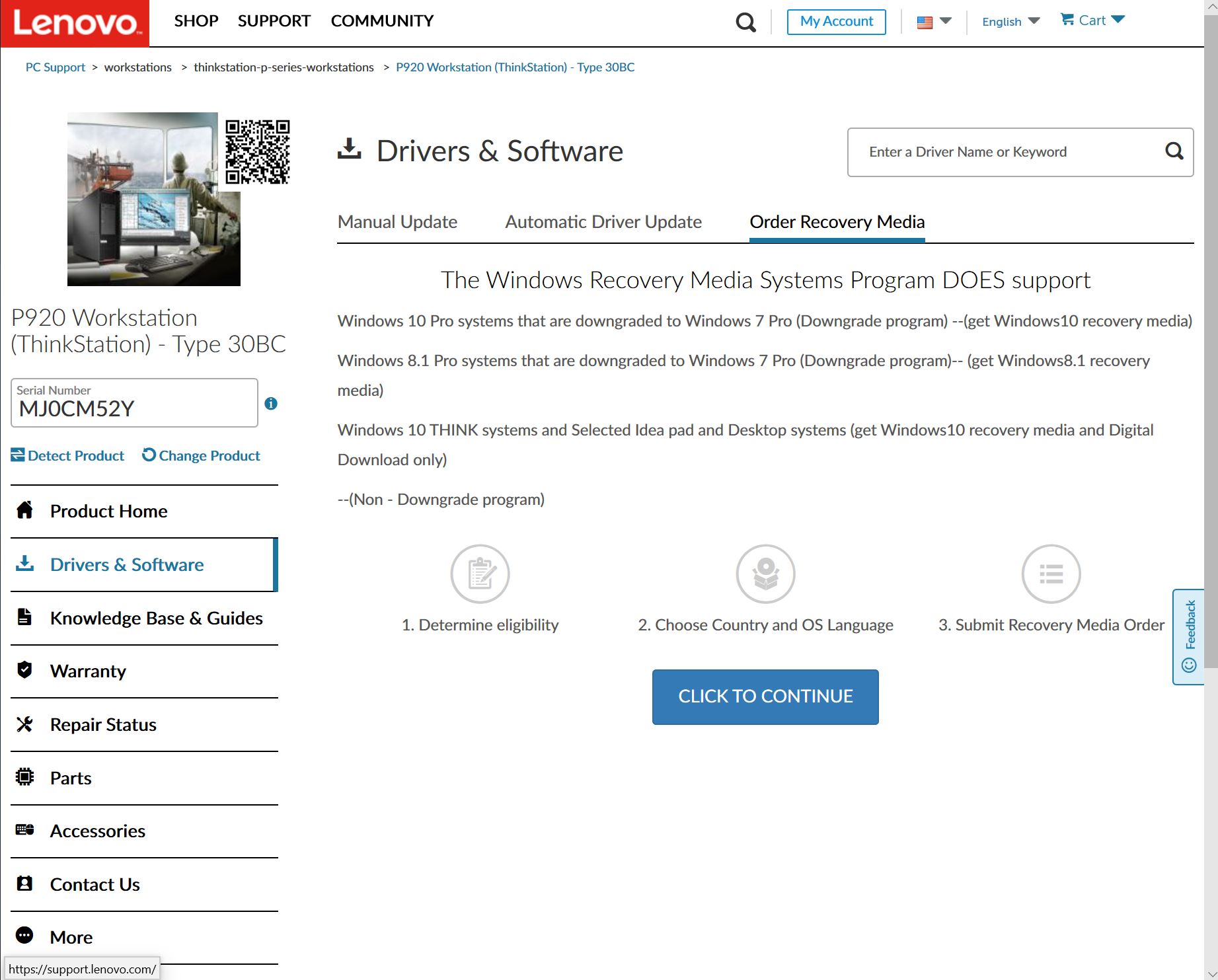1218x980 pixels.
Task: Click the Detect Product link
Action: coord(68,456)
